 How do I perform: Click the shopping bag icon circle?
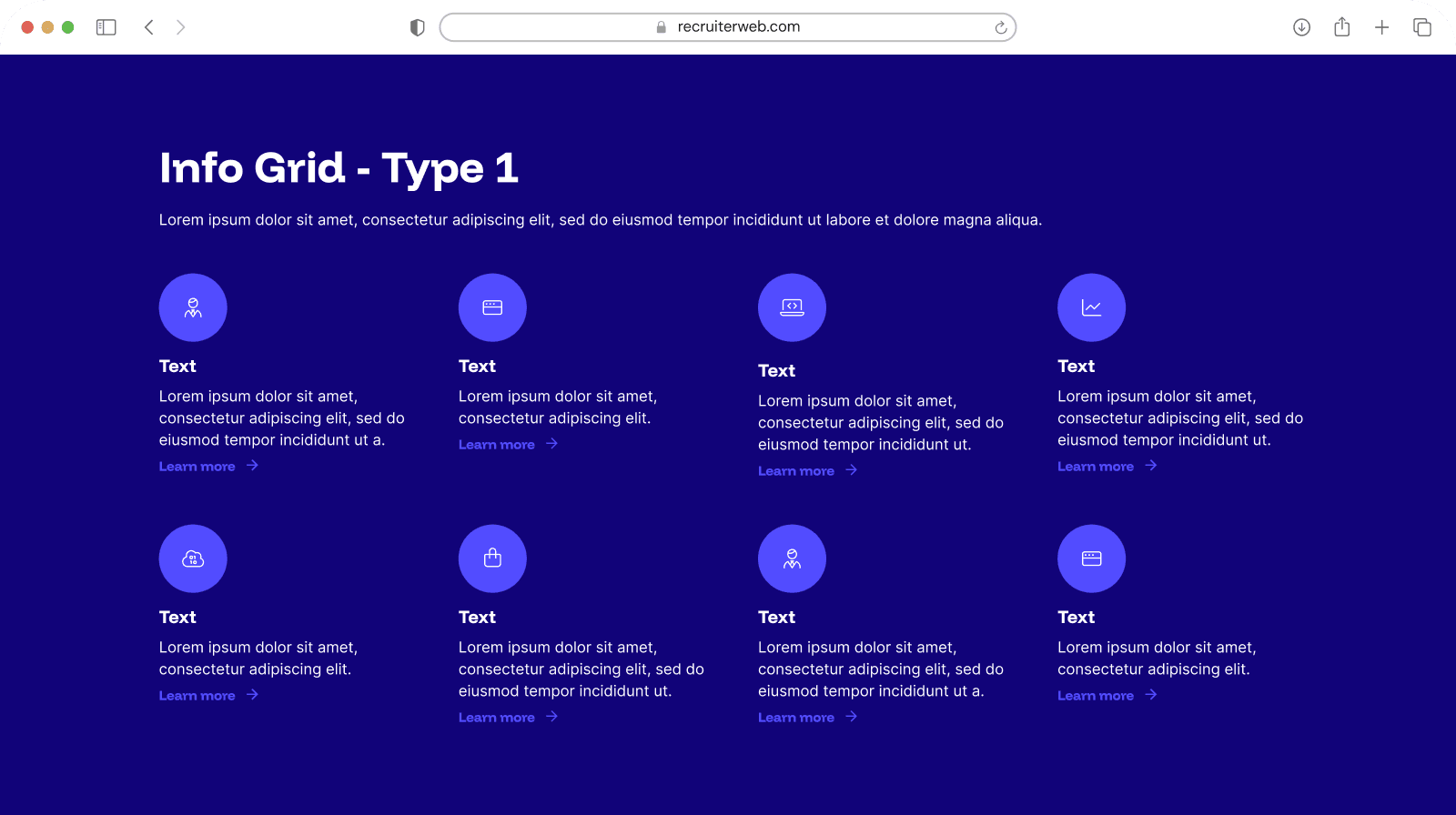[492, 558]
